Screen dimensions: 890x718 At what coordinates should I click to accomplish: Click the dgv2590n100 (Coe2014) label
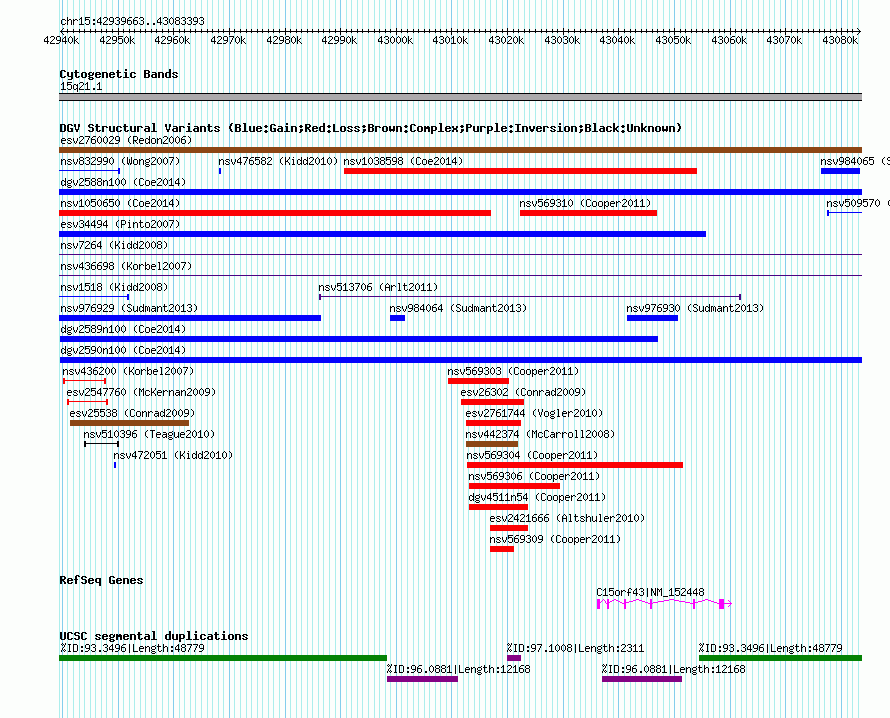pos(123,350)
